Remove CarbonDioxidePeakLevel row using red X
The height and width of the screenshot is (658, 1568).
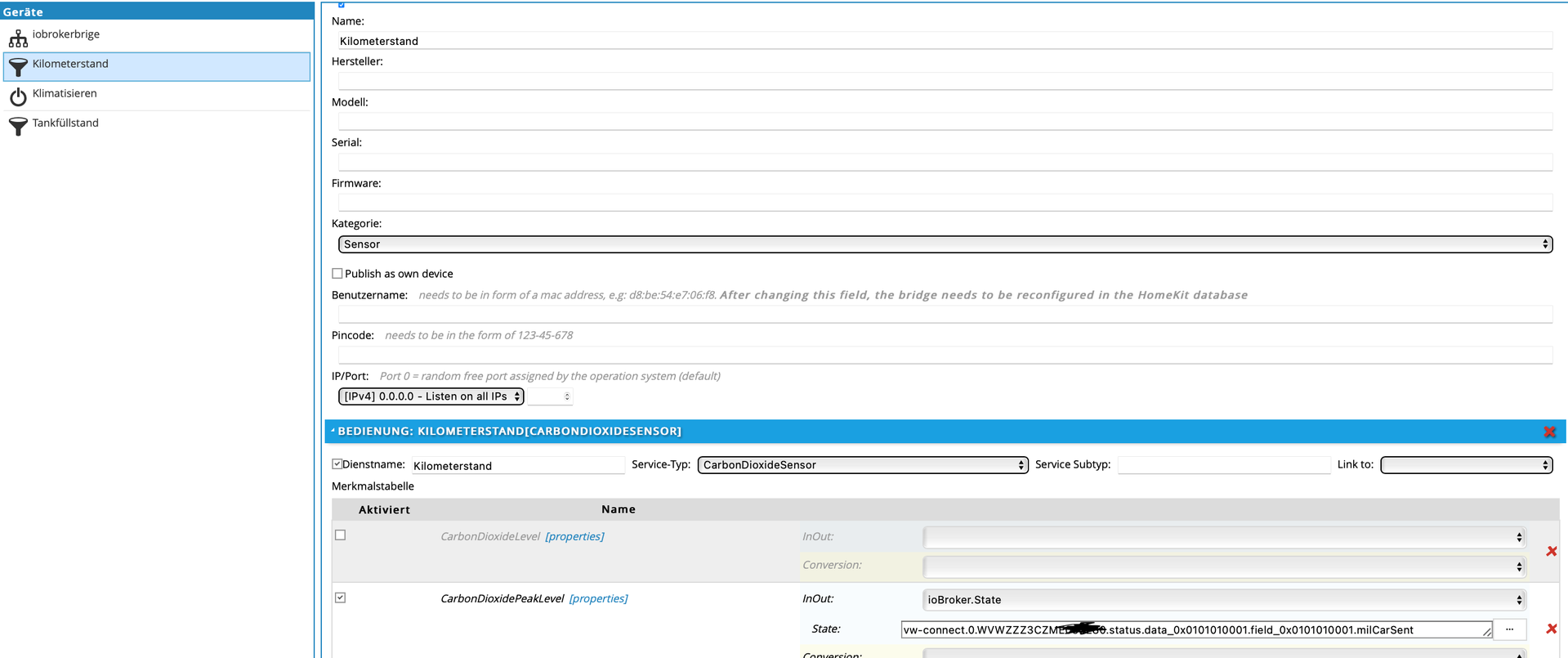(x=1551, y=629)
